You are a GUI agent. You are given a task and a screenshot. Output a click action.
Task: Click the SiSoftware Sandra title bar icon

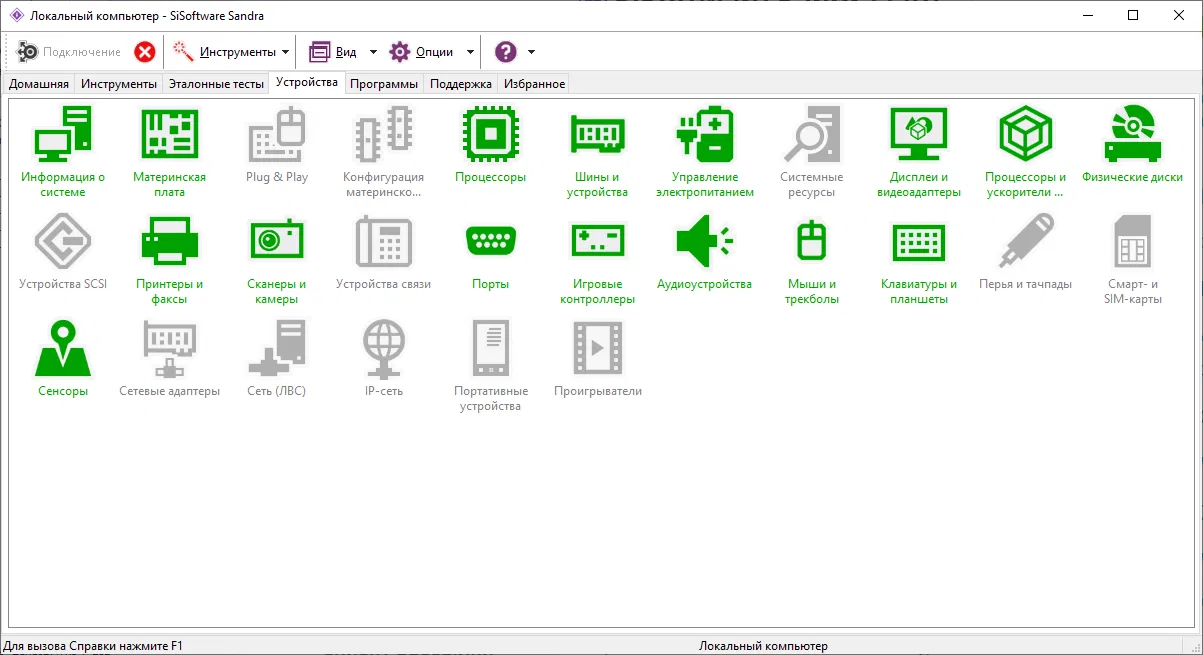pos(17,16)
